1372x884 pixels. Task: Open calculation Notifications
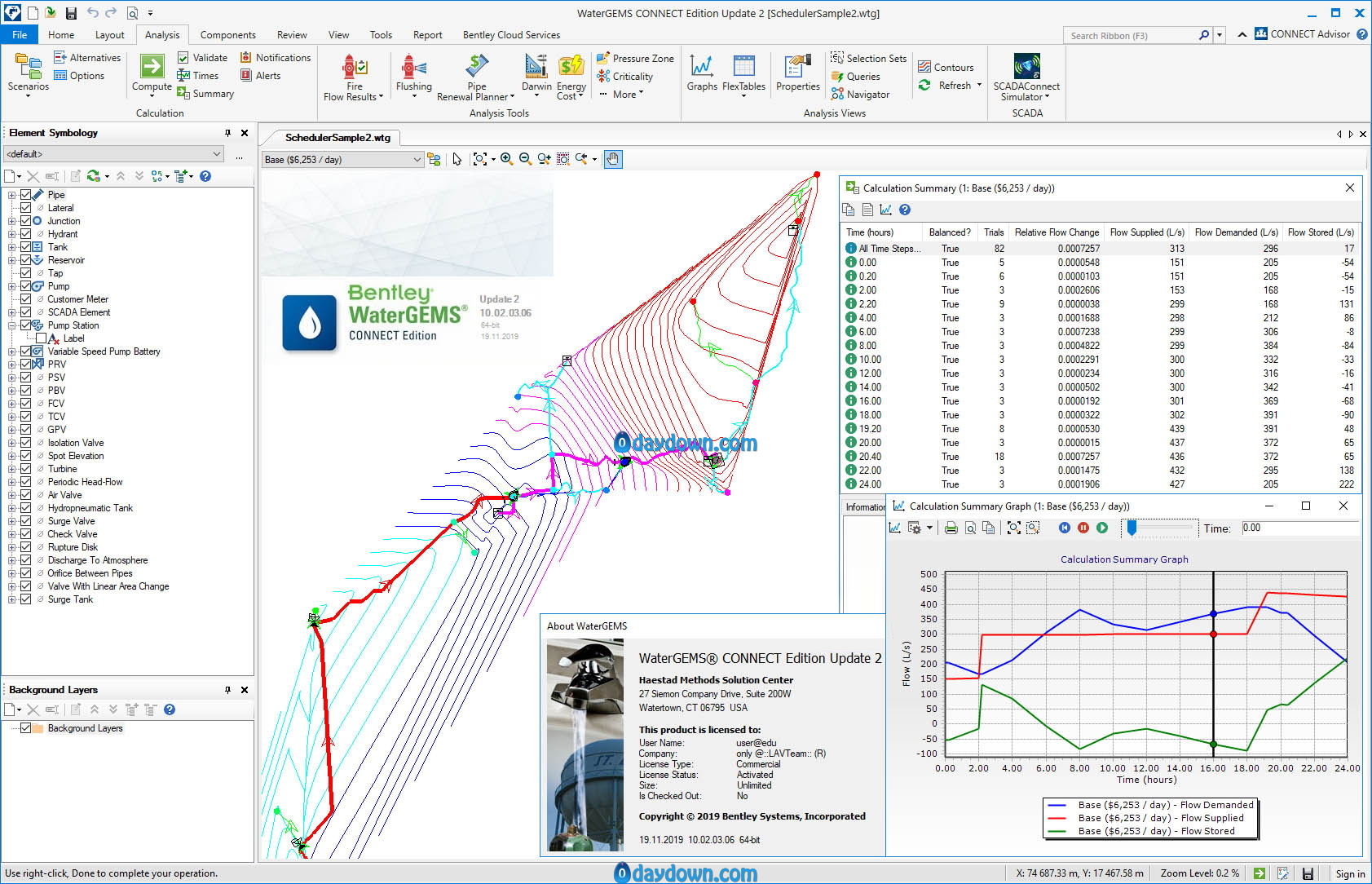click(x=275, y=58)
